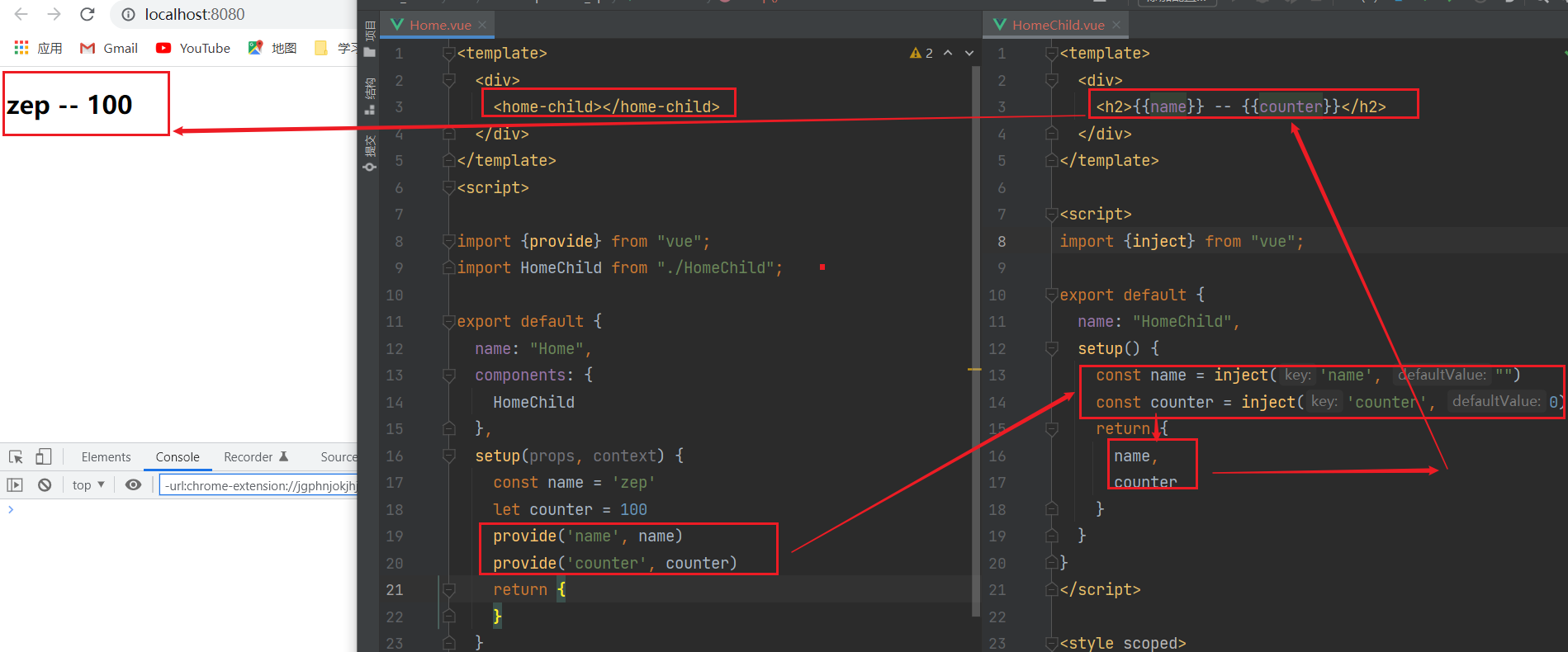Collapse export default block in Home.vue
The width and height of the screenshot is (1568, 652).
pos(449,322)
